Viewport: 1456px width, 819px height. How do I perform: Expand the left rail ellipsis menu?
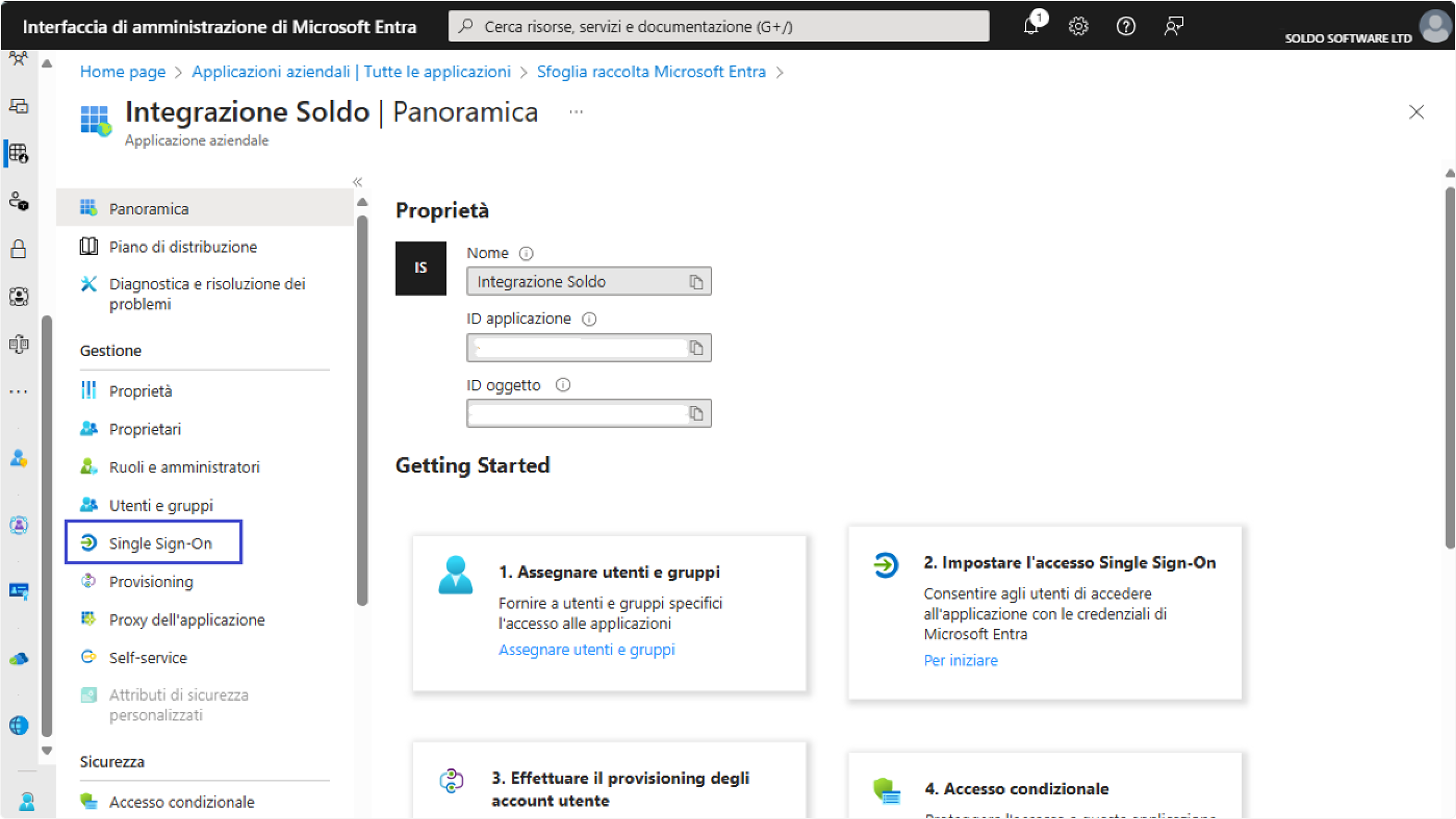[18, 392]
